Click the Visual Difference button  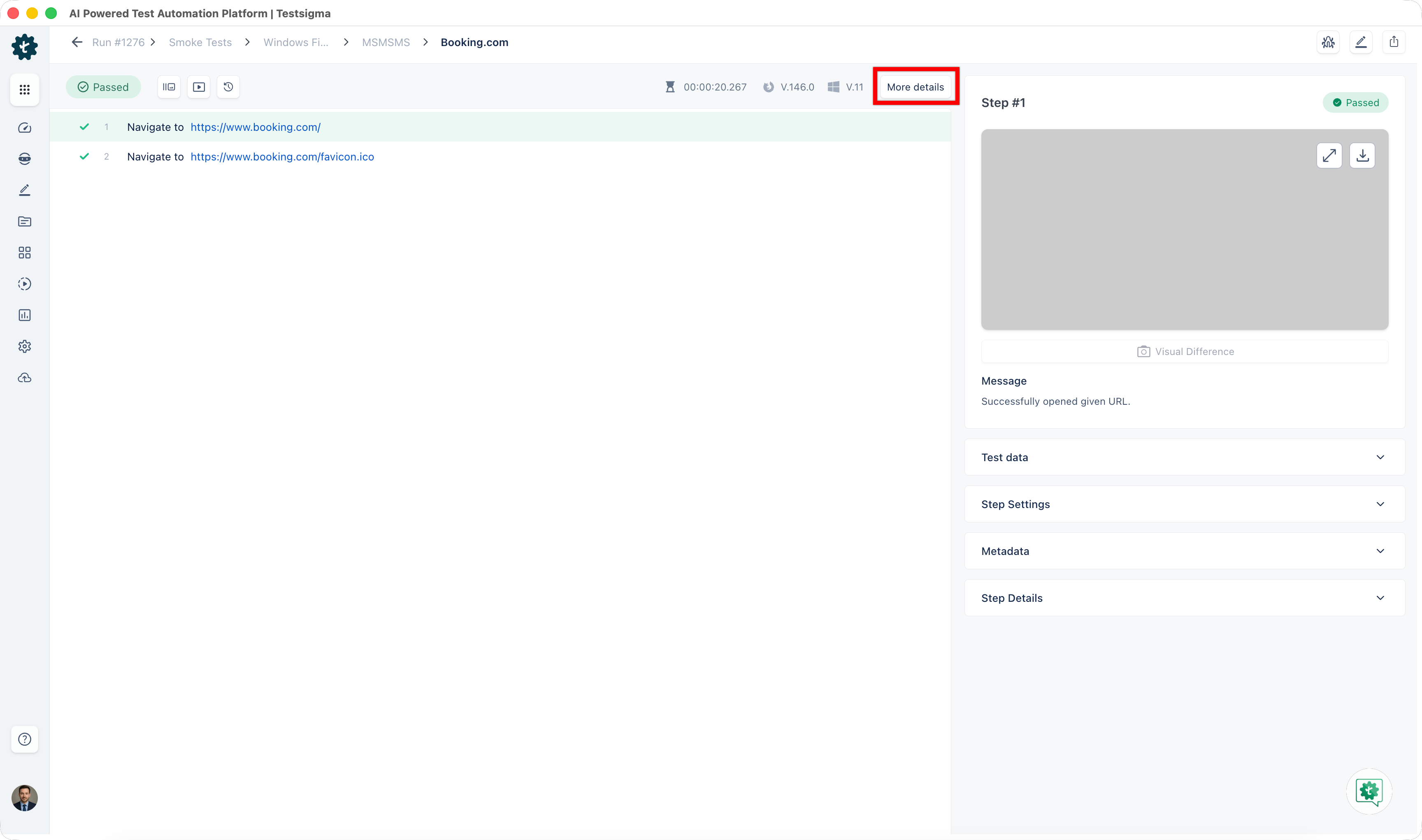tap(1184, 352)
